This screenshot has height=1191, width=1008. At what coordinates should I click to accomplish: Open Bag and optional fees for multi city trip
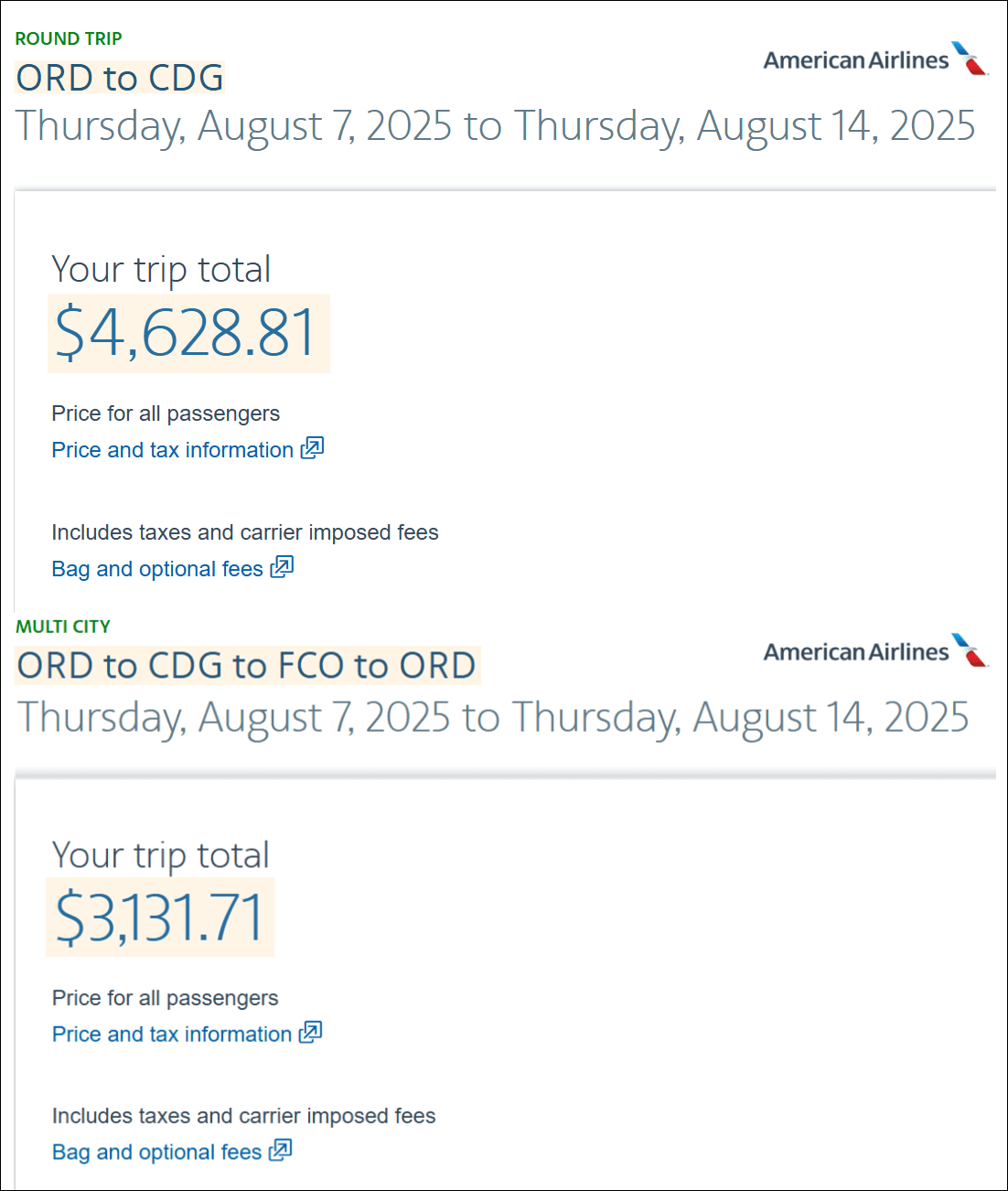click(x=156, y=1153)
